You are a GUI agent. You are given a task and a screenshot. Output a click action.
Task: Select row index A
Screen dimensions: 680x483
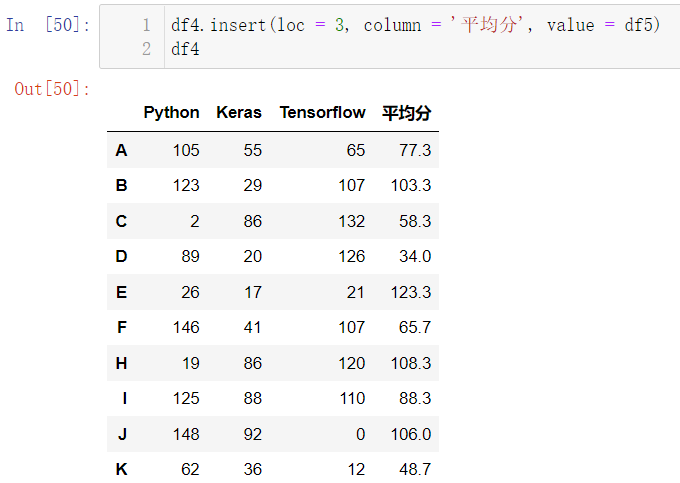click(x=121, y=150)
